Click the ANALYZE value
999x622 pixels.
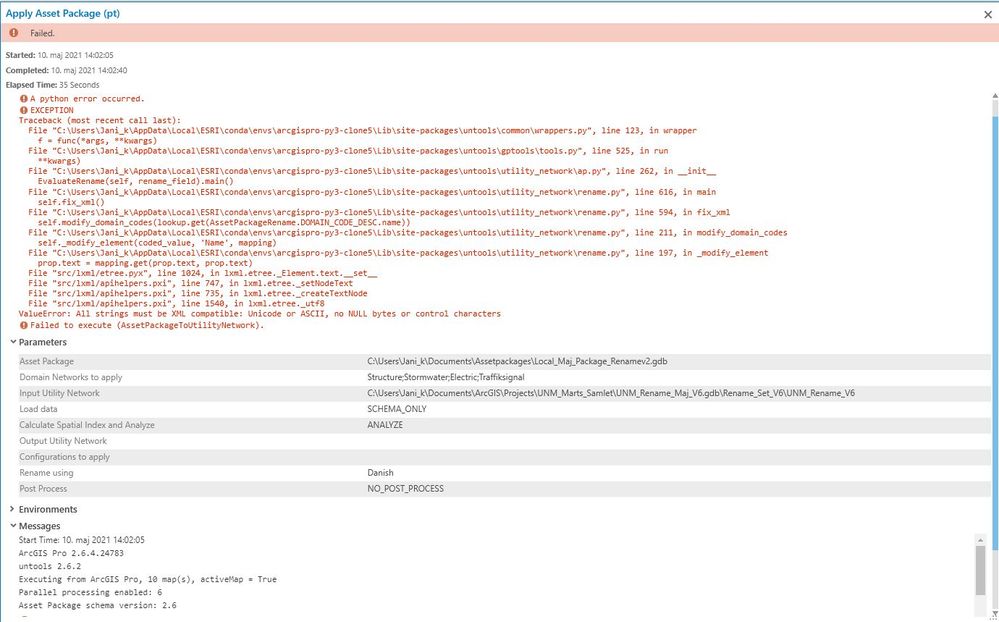385,425
